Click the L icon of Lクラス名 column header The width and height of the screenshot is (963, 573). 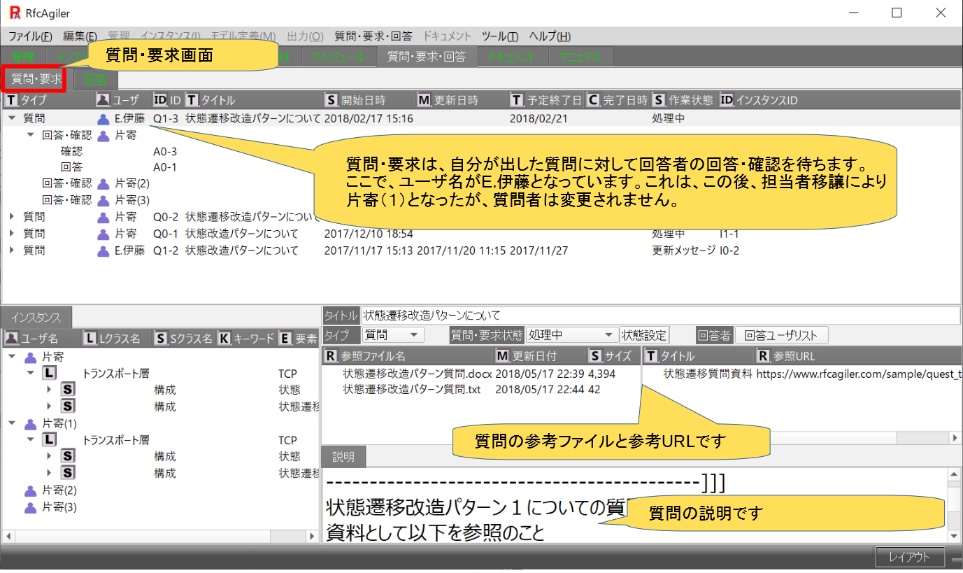pos(90,338)
